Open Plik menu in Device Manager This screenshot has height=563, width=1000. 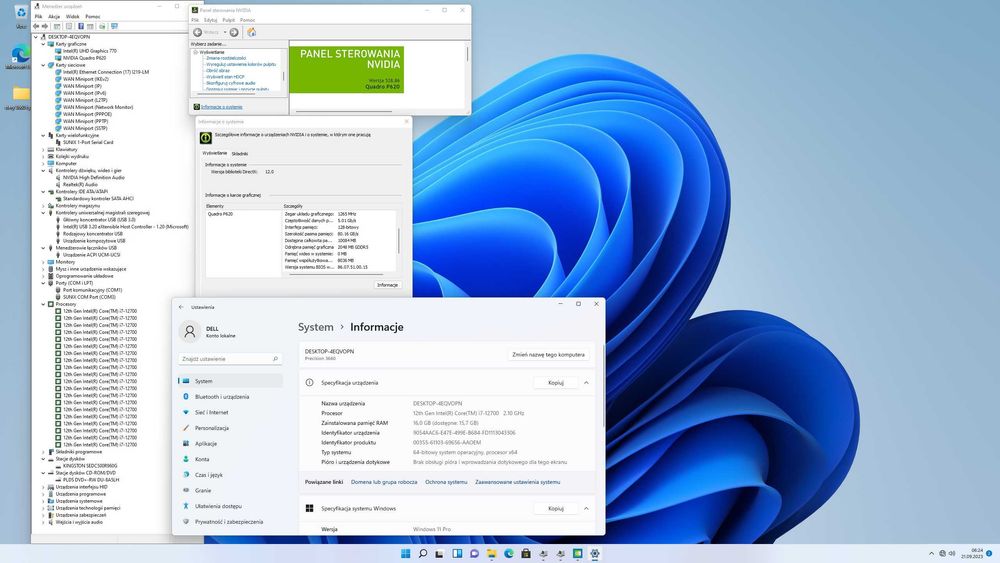pyautogui.click(x=38, y=17)
